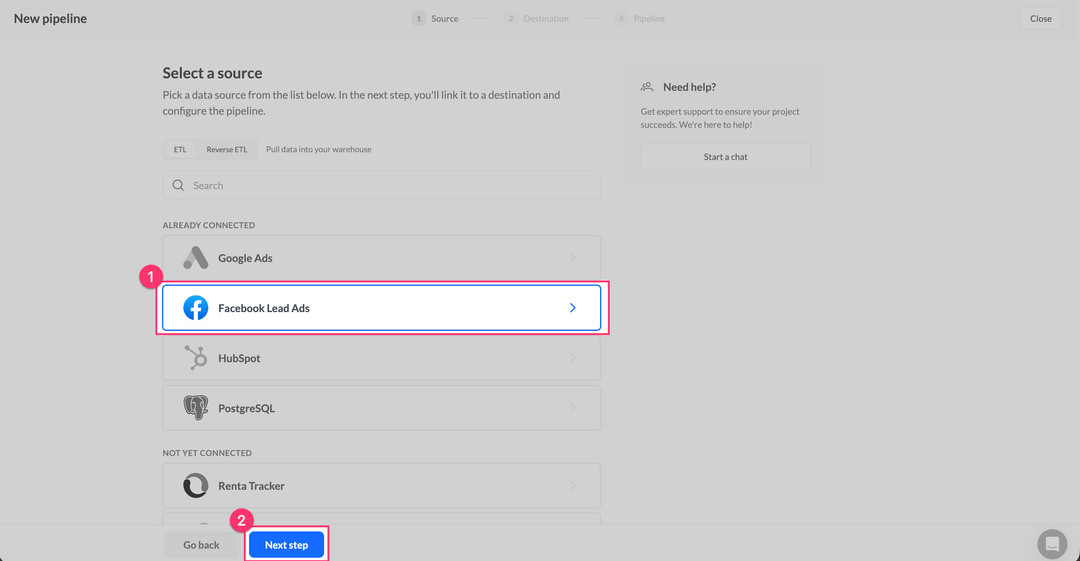Select the Google Ads source
The width and height of the screenshot is (1080, 561).
pyautogui.click(x=382, y=258)
